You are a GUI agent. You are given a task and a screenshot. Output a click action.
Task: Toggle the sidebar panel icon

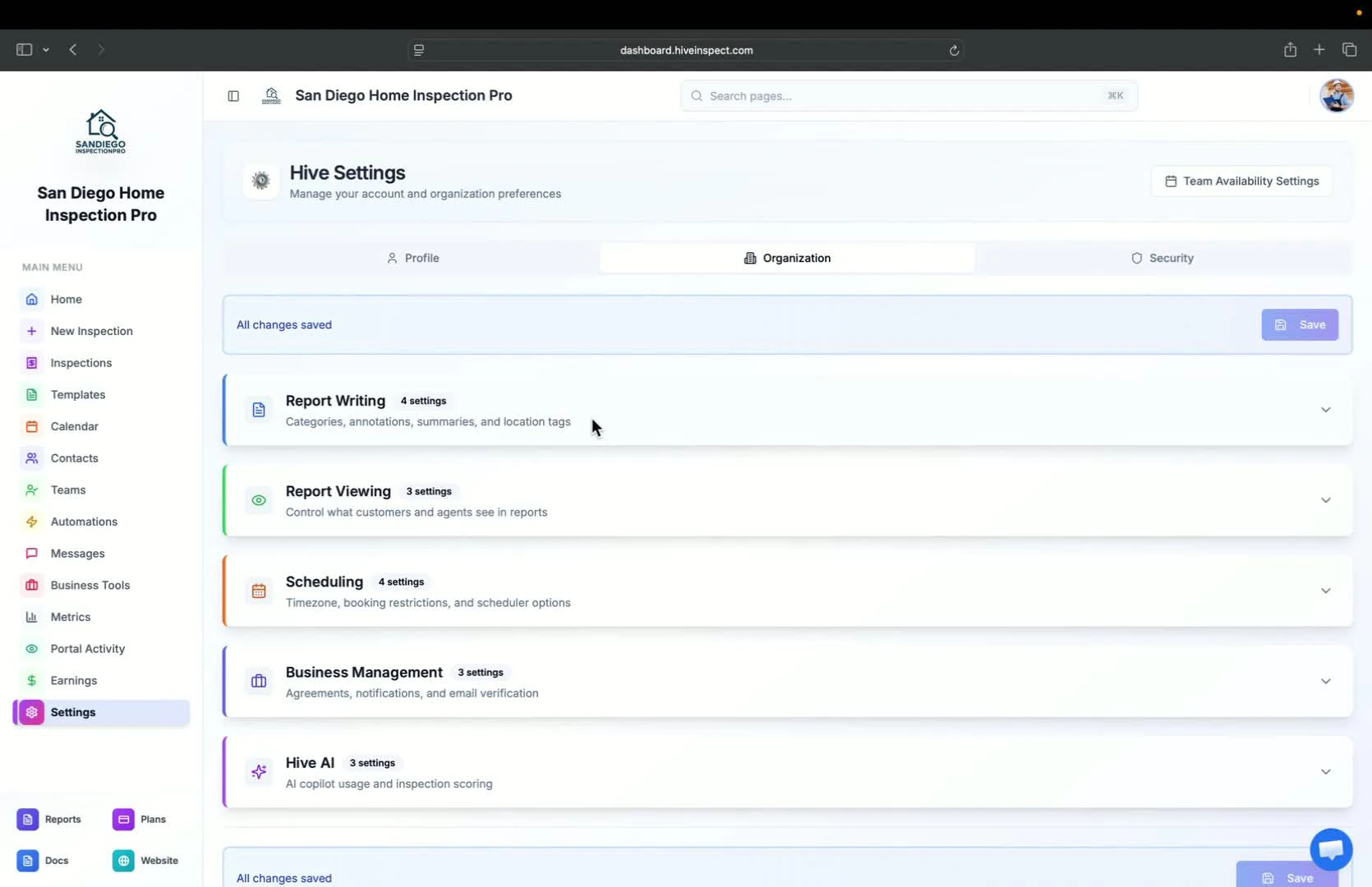coord(233,96)
